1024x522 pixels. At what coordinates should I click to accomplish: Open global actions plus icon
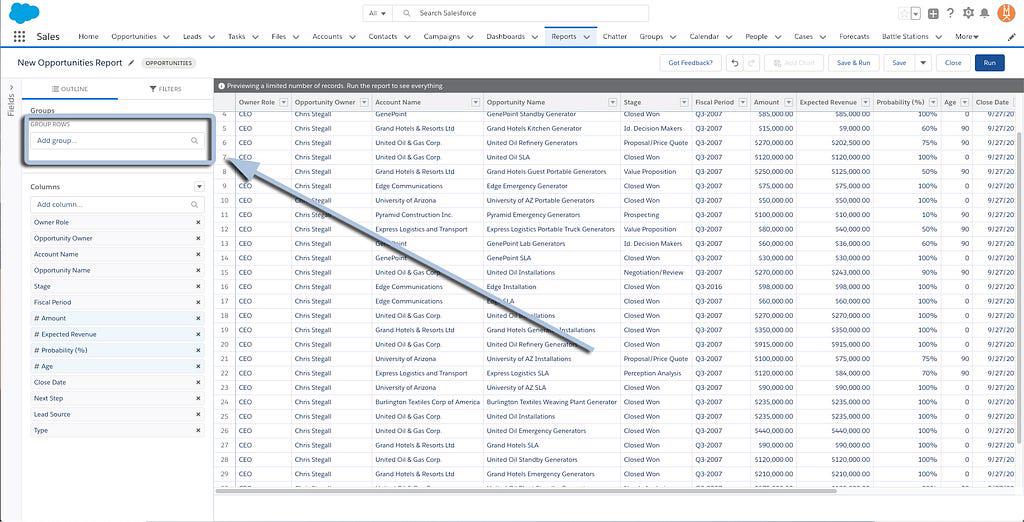point(933,13)
